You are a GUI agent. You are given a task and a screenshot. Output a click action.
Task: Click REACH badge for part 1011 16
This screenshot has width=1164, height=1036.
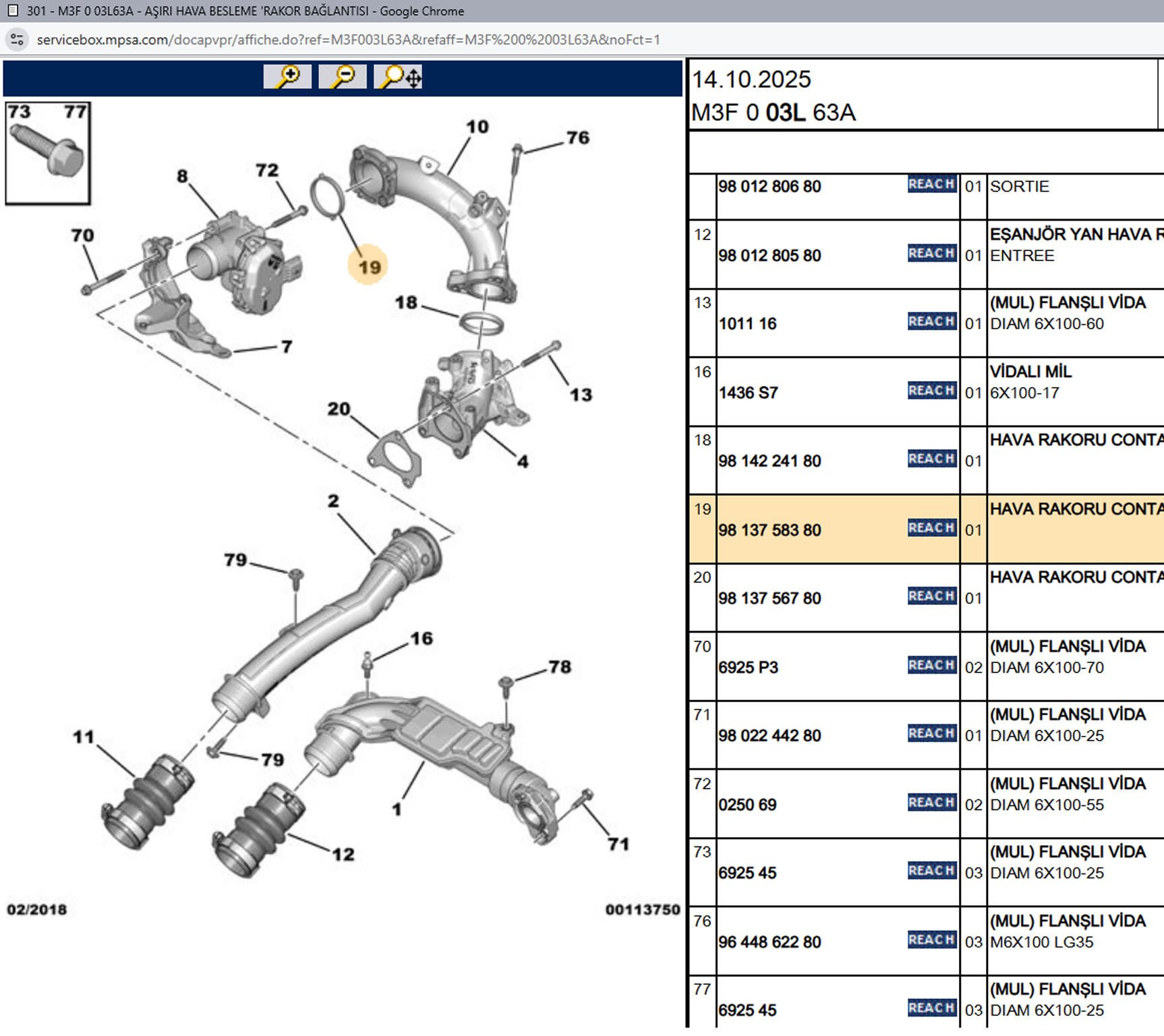coord(931,322)
